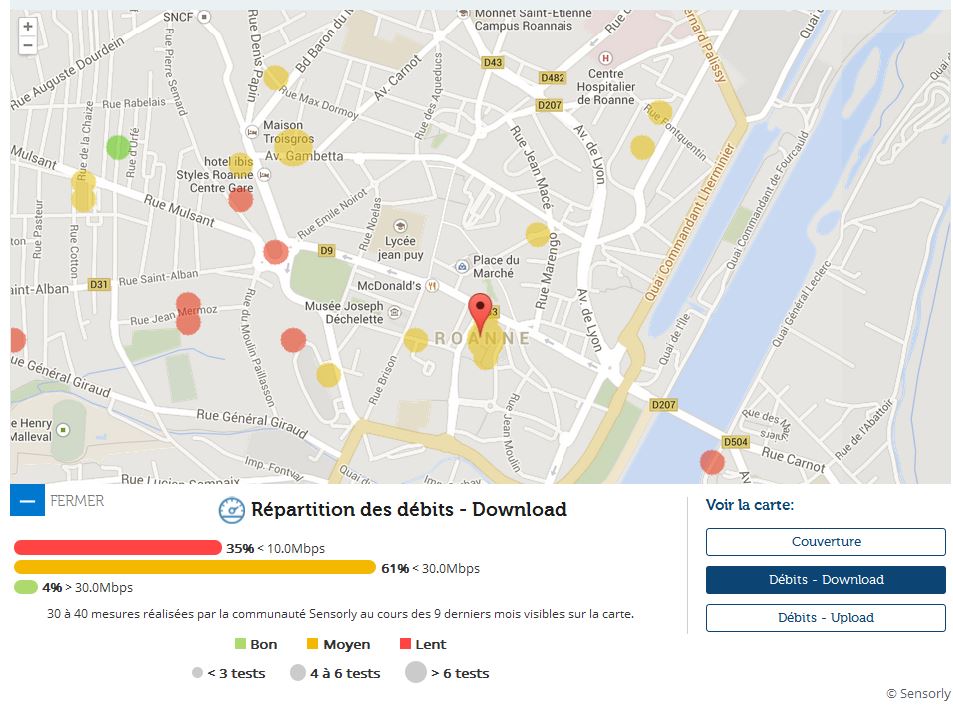This screenshot has width=953, height=716.
Task: Collapse the panel with the blue minus button
Action: (x=27, y=500)
